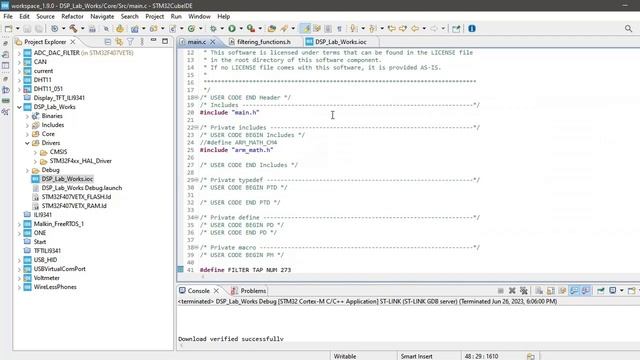Image resolution: width=640 pixels, height=360 pixels.
Task: Open the Run button dropdown arrow
Action: click(x=241, y=29)
